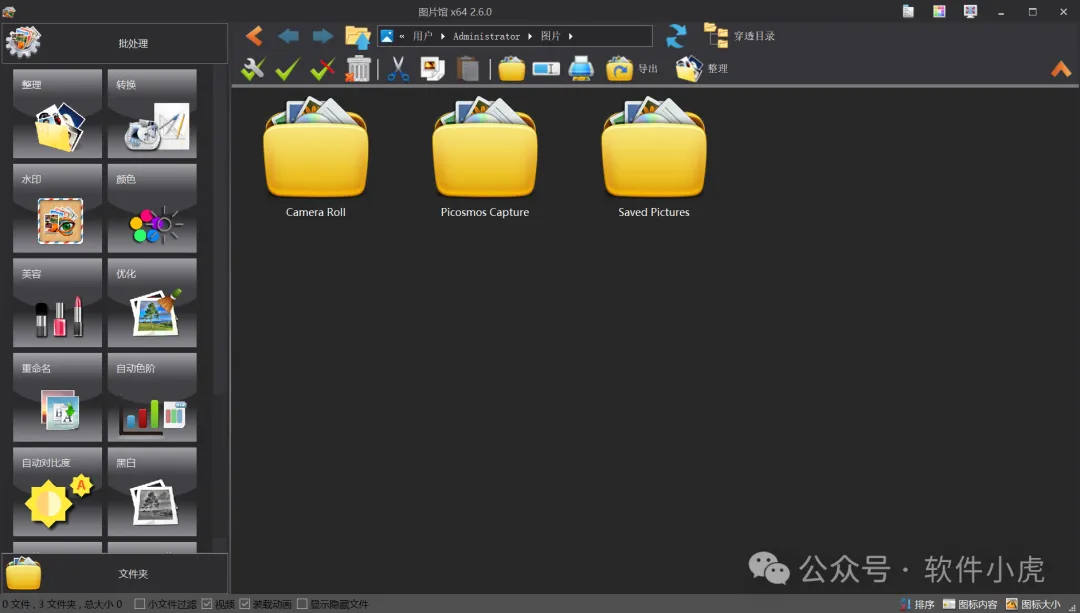This screenshot has height=613, width=1080.
Task: Open the wrench selection settings icon
Action: [253, 69]
